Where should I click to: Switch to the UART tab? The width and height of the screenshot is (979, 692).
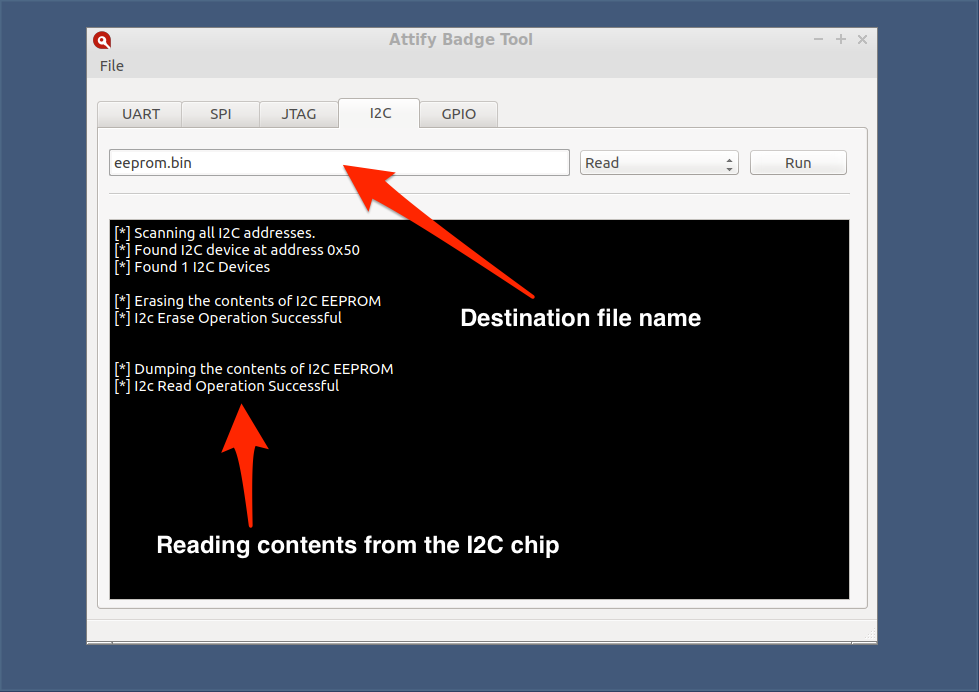coord(139,114)
